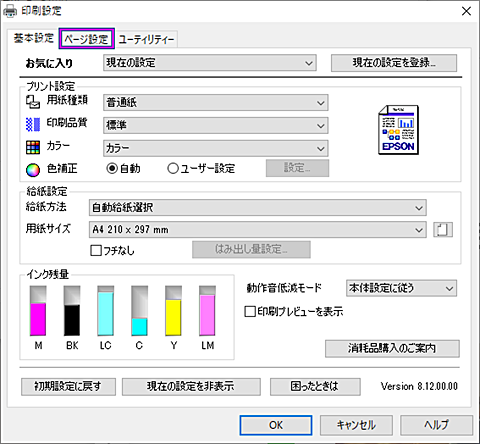This screenshot has height=444, width=480.
Task: Check the 印刷プレビューを表示 checkbox
Action: pos(250,312)
